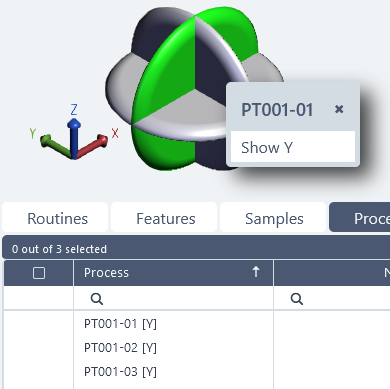The height and width of the screenshot is (389, 390).
Task: Click the ascending sort arrow icon
Action: tap(256, 272)
